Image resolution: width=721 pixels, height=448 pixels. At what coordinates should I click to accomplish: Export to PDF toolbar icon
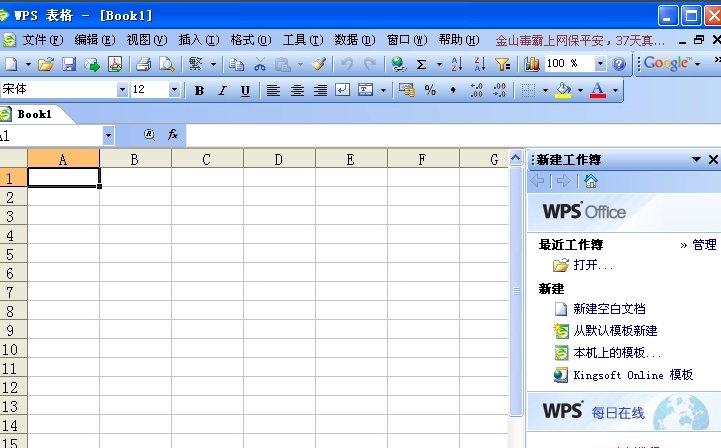tap(115, 64)
